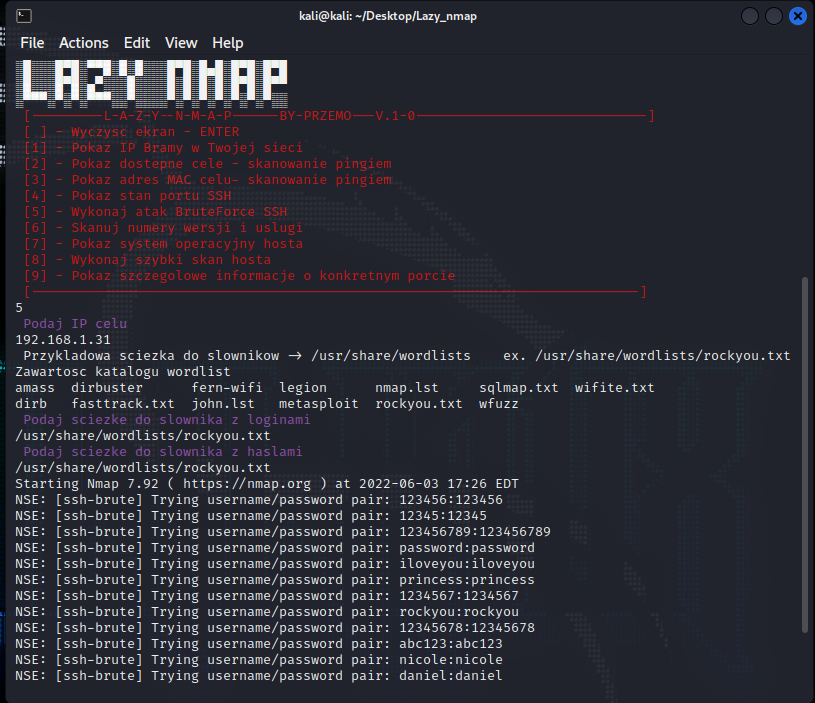Click the pair nicole:nicole
The image size is (815, 703).
click(x=451, y=660)
